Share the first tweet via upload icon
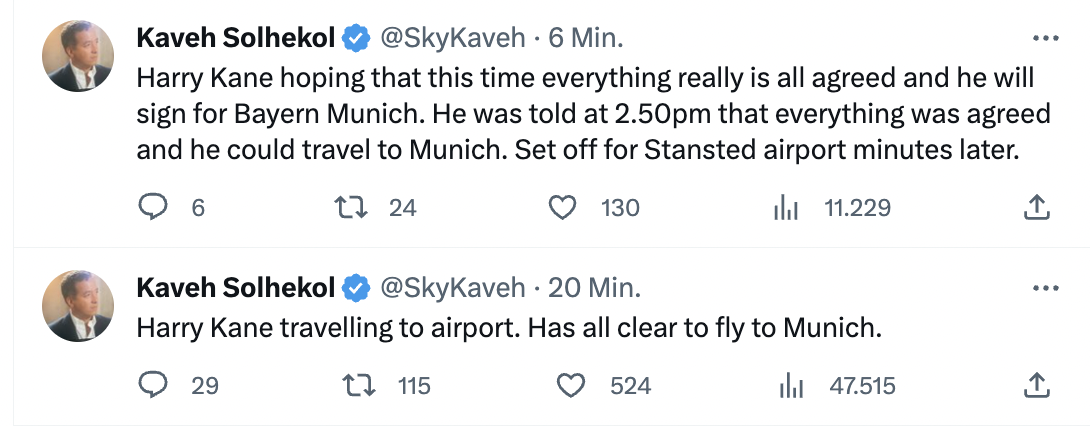Screen dimensions: 1090x426 point(1037,207)
